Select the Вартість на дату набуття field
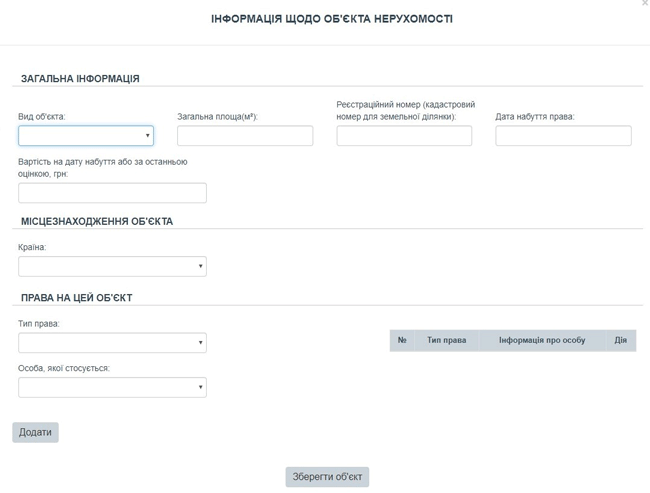Image resolution: width=650 pixels, height=493 pixels. point(112,193)
